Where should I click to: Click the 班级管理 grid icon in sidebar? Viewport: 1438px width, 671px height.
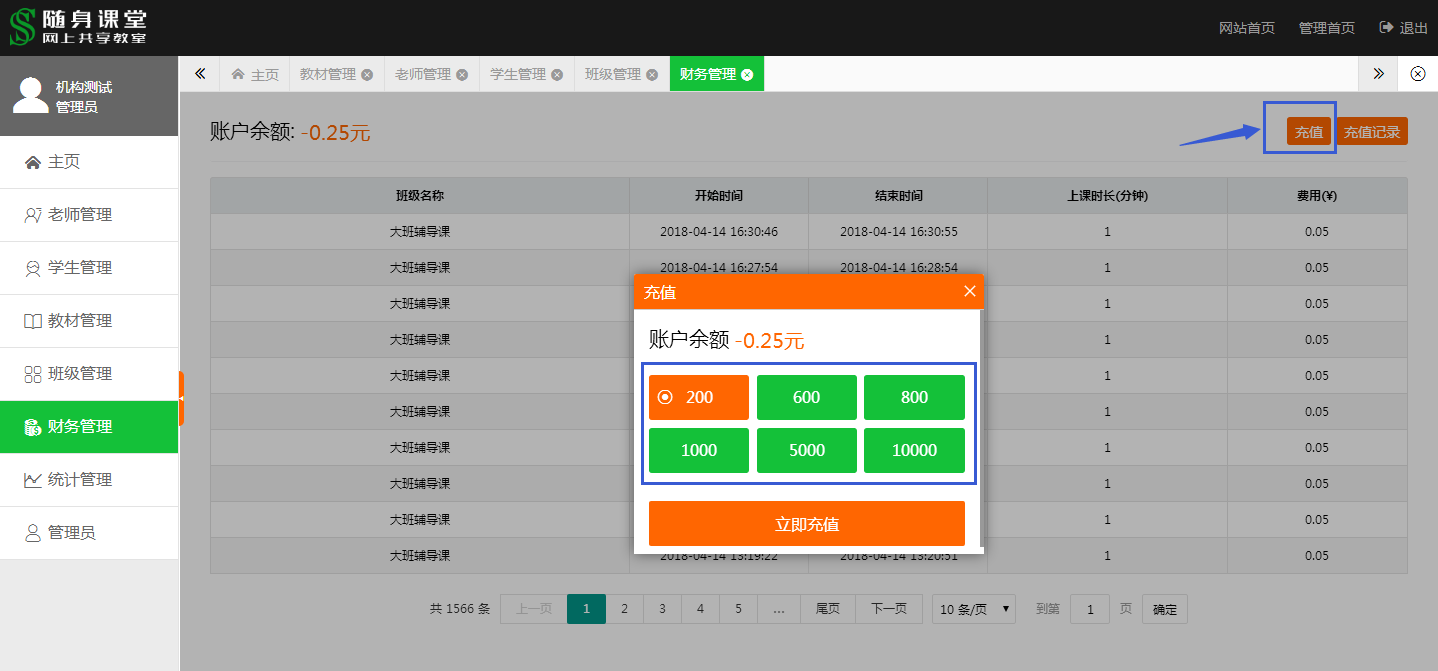[x=33, y=374]
